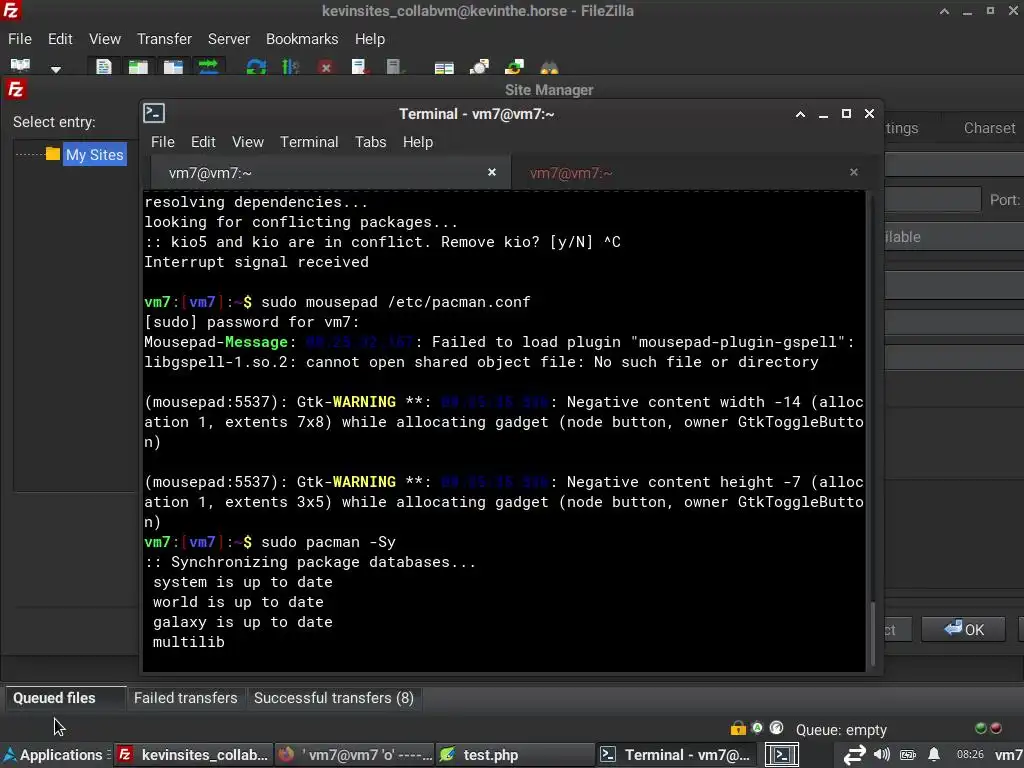Click OK button in Site Manager
Image resolution: width=1024 pixels, height=768 pixels.
point(964,630)
